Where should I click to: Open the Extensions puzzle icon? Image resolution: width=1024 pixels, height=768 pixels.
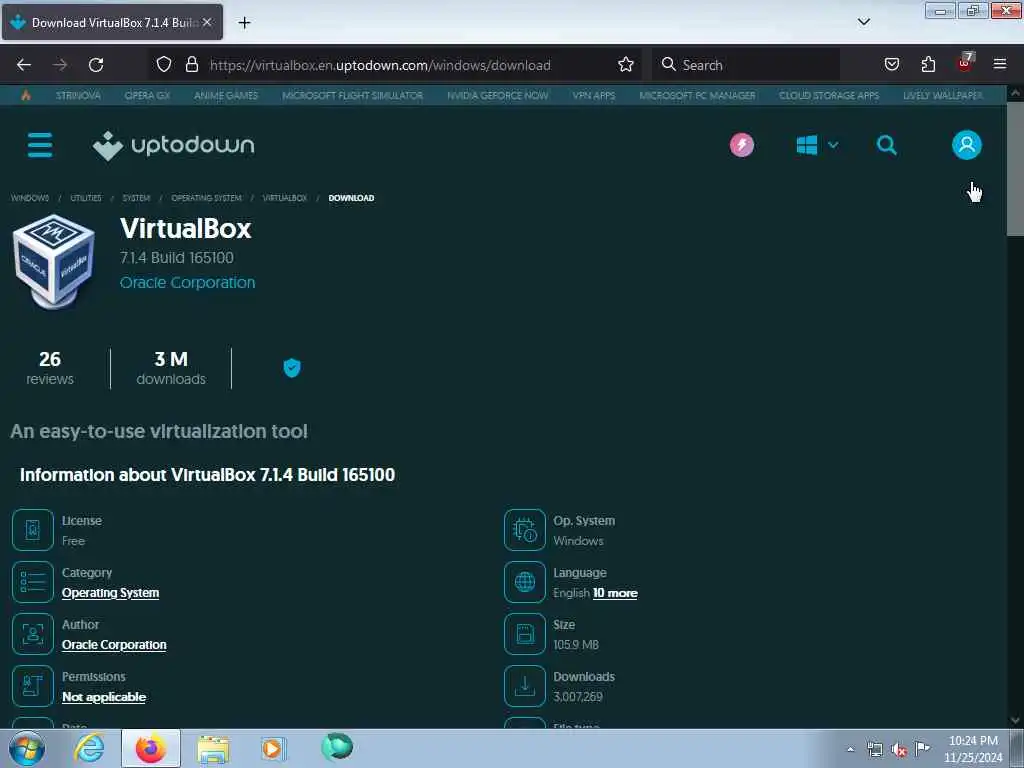[928, 64]
